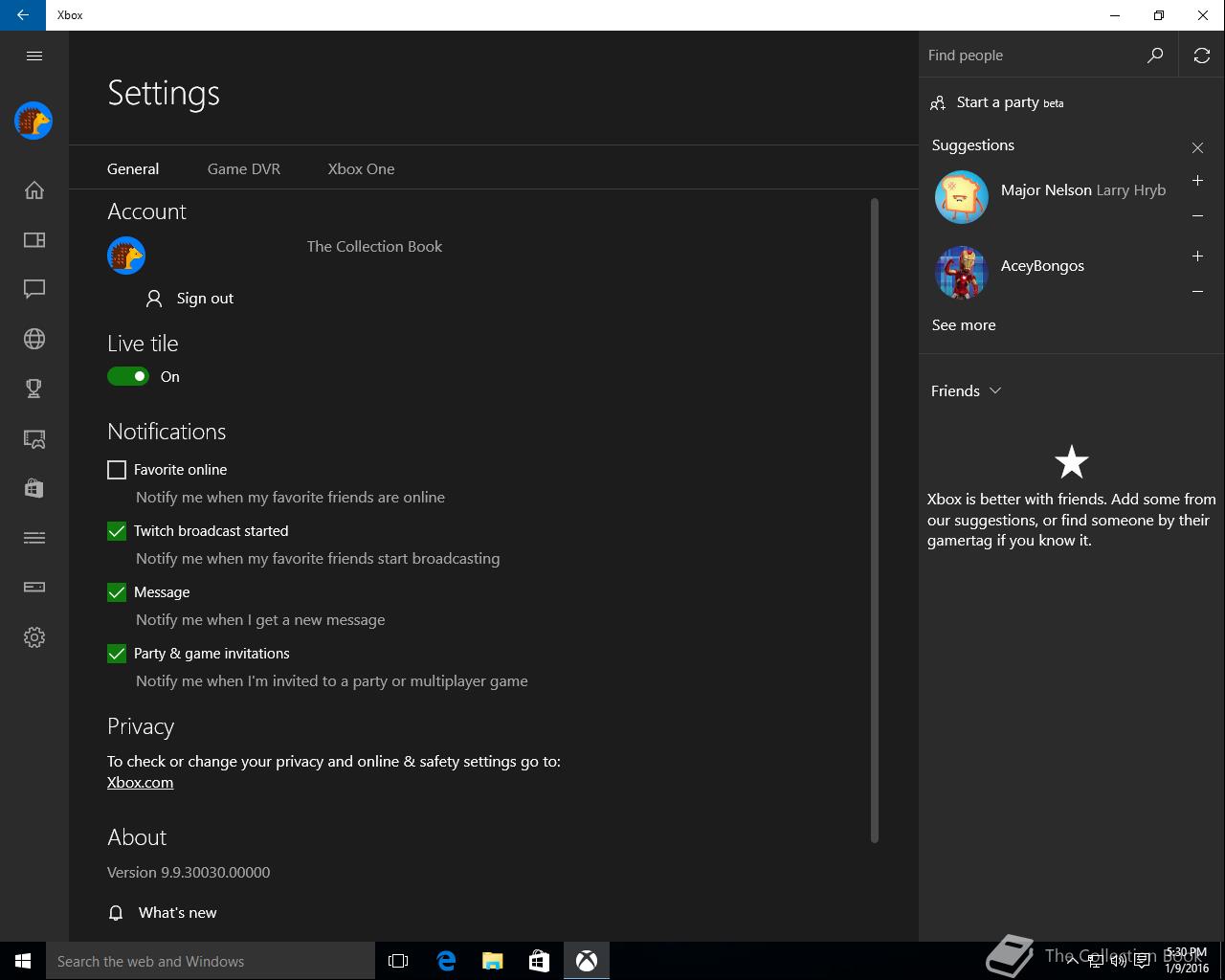The width and height of the screenshot is (1225, 980).
Task: Open Achievements trophy icon
Action: click(x=34, y=389)
